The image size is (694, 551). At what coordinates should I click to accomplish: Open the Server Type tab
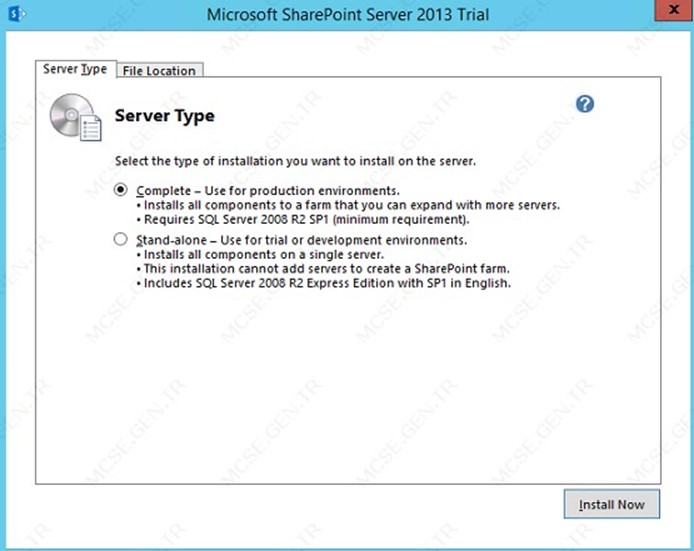coord(75,69)
